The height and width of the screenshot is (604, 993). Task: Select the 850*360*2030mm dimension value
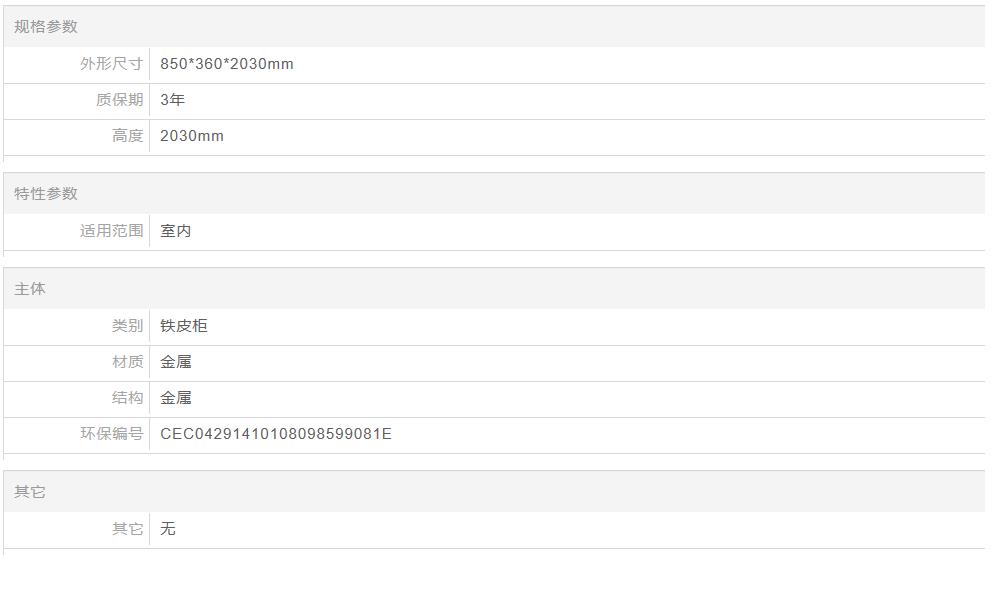[227, 64]
